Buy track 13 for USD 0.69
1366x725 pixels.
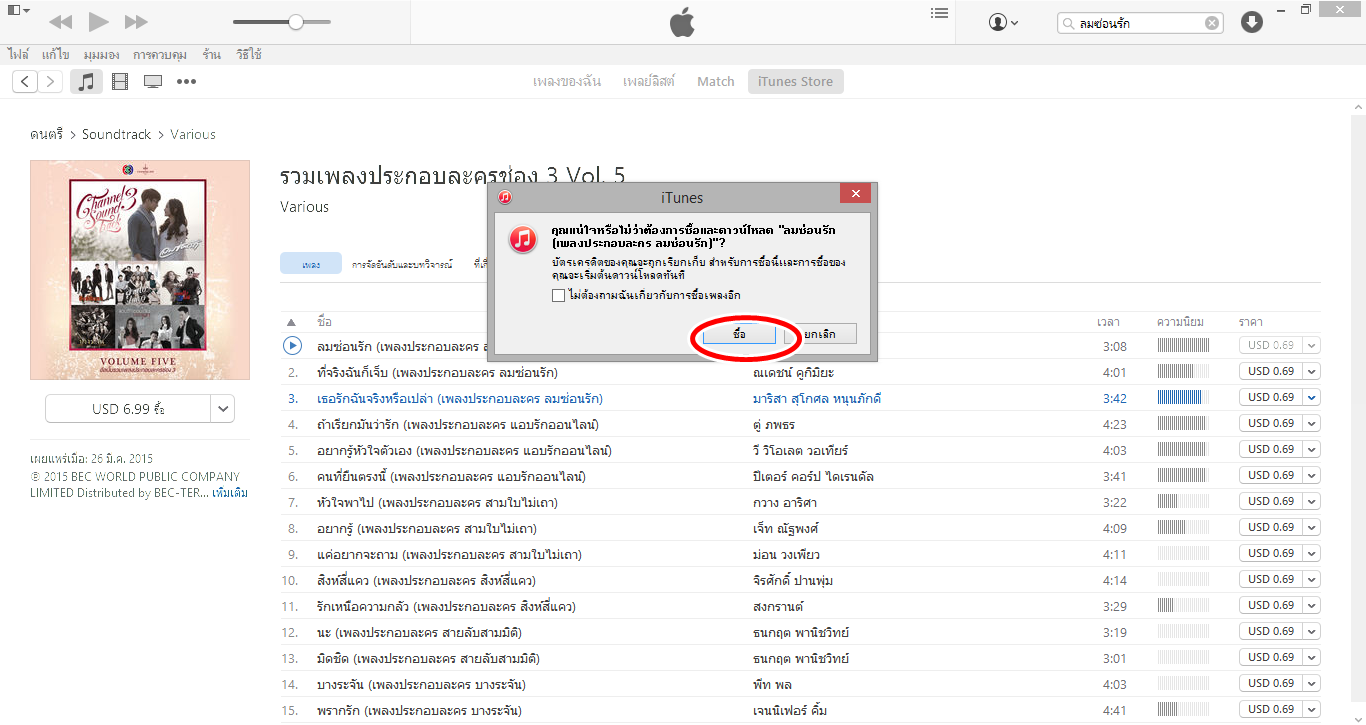tap(1270, 657)
